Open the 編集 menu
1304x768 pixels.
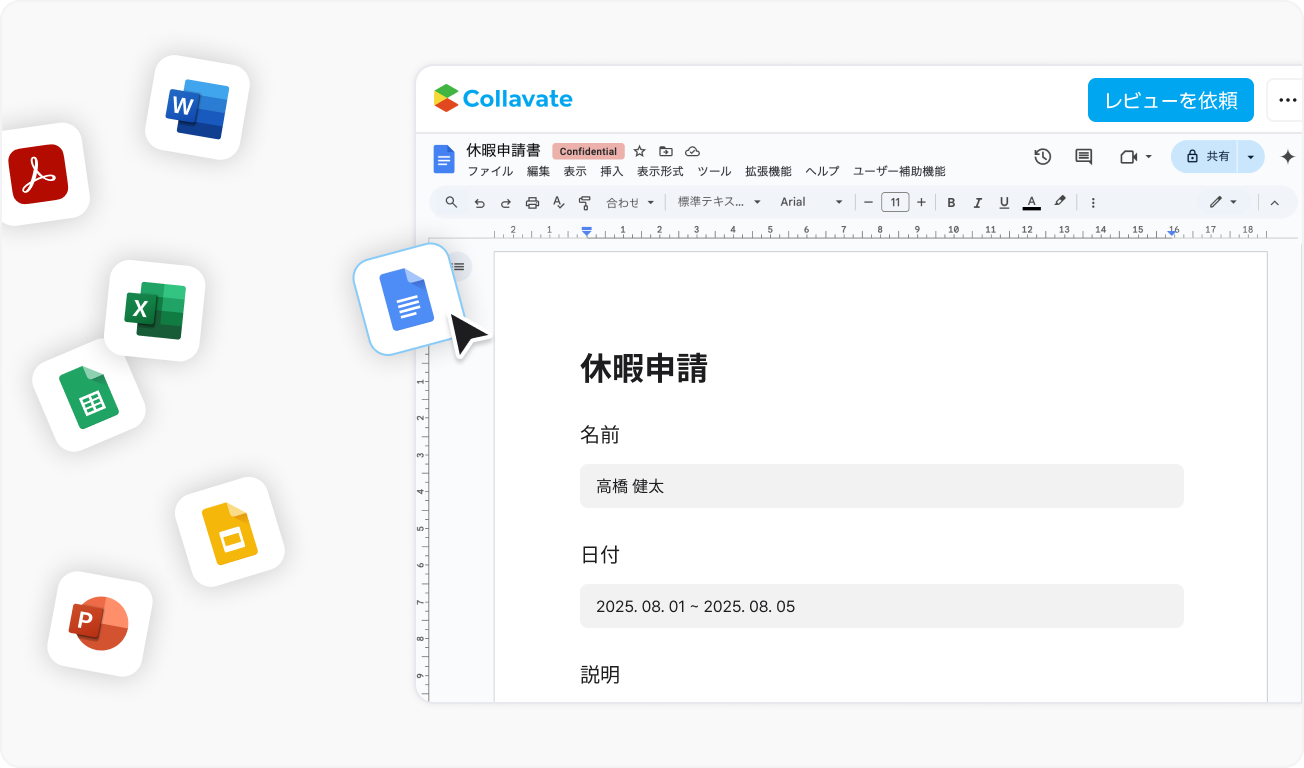538,172
